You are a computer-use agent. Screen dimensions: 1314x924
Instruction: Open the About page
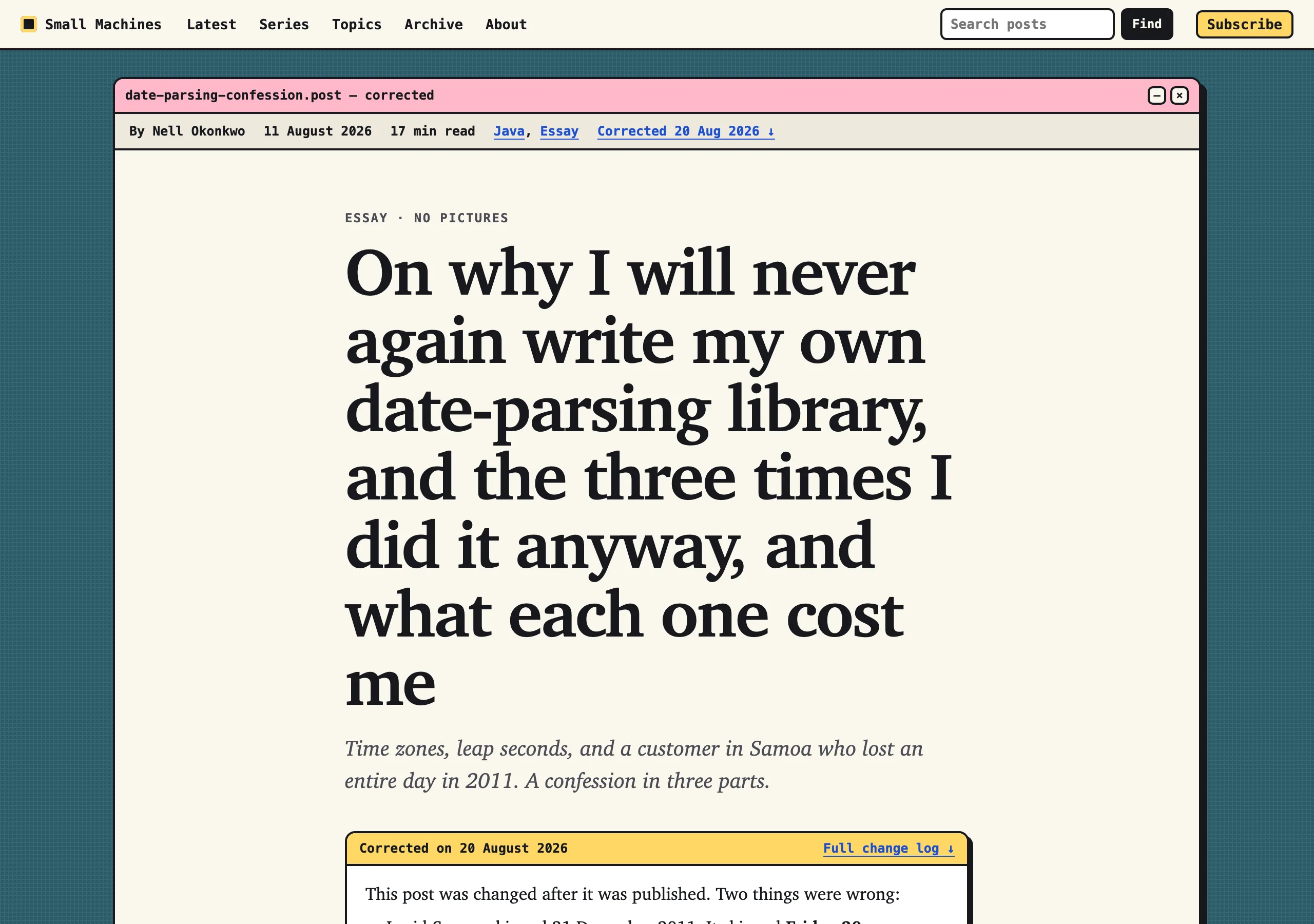(506, 24)
